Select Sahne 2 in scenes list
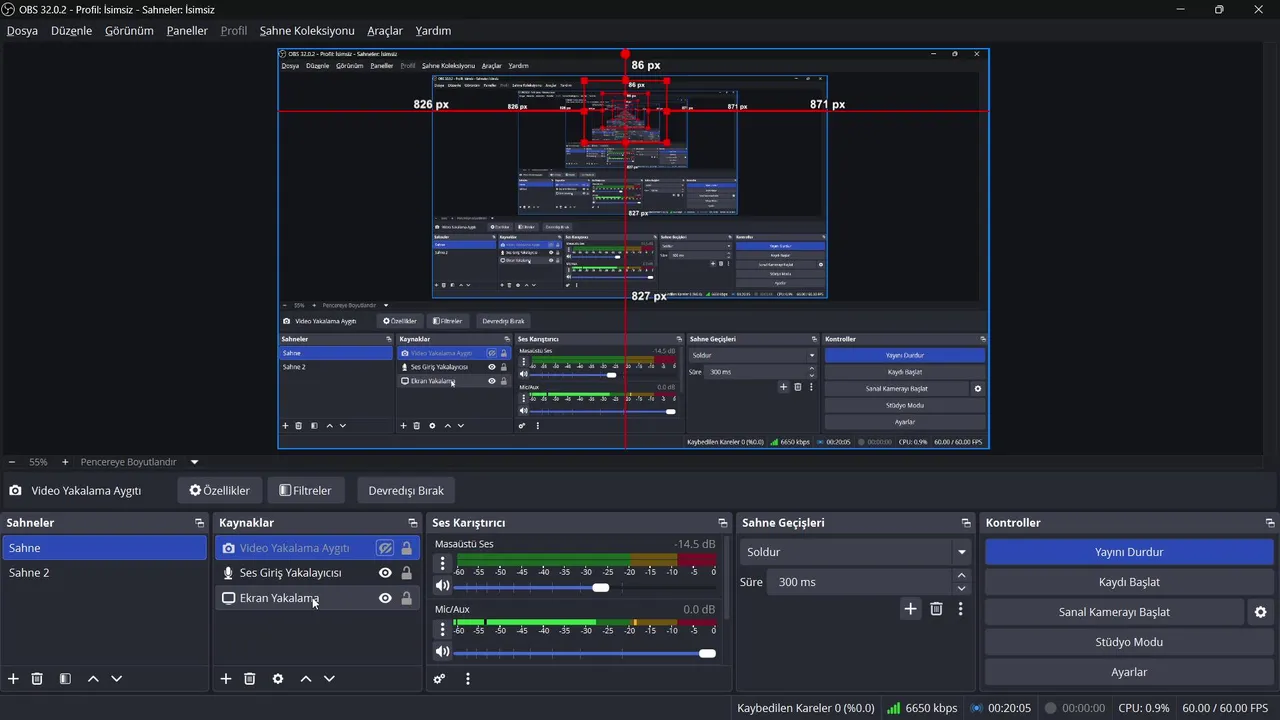1280x720 pixels. (x=104, y=573)
